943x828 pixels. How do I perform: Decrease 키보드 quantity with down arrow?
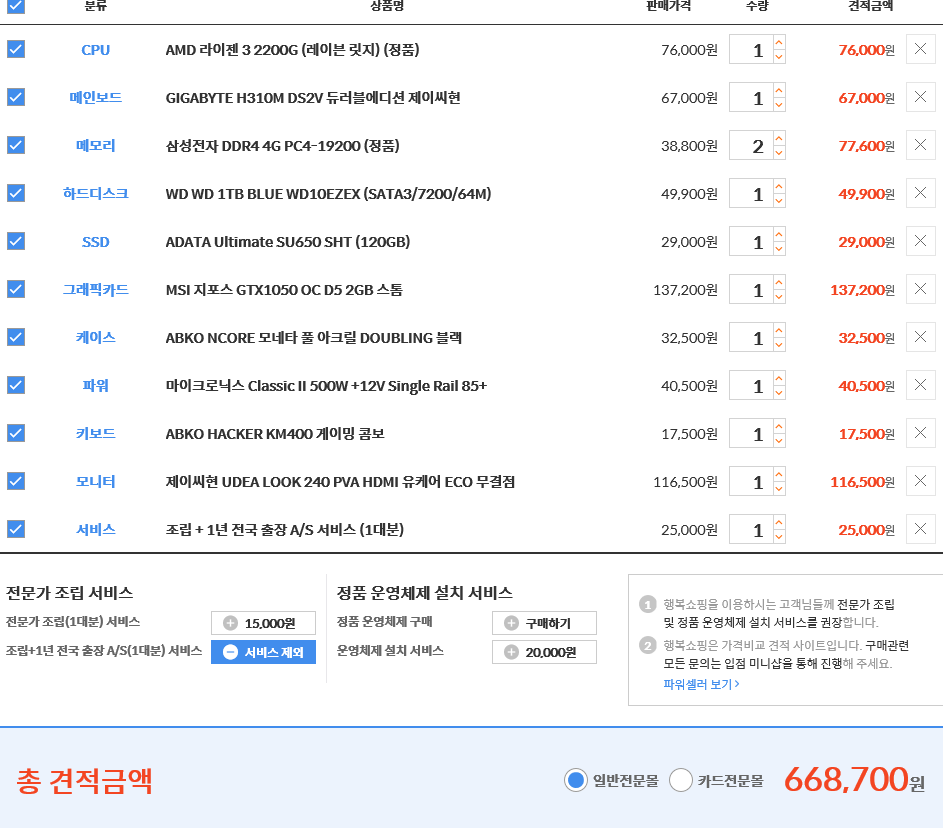click(779, 441)
